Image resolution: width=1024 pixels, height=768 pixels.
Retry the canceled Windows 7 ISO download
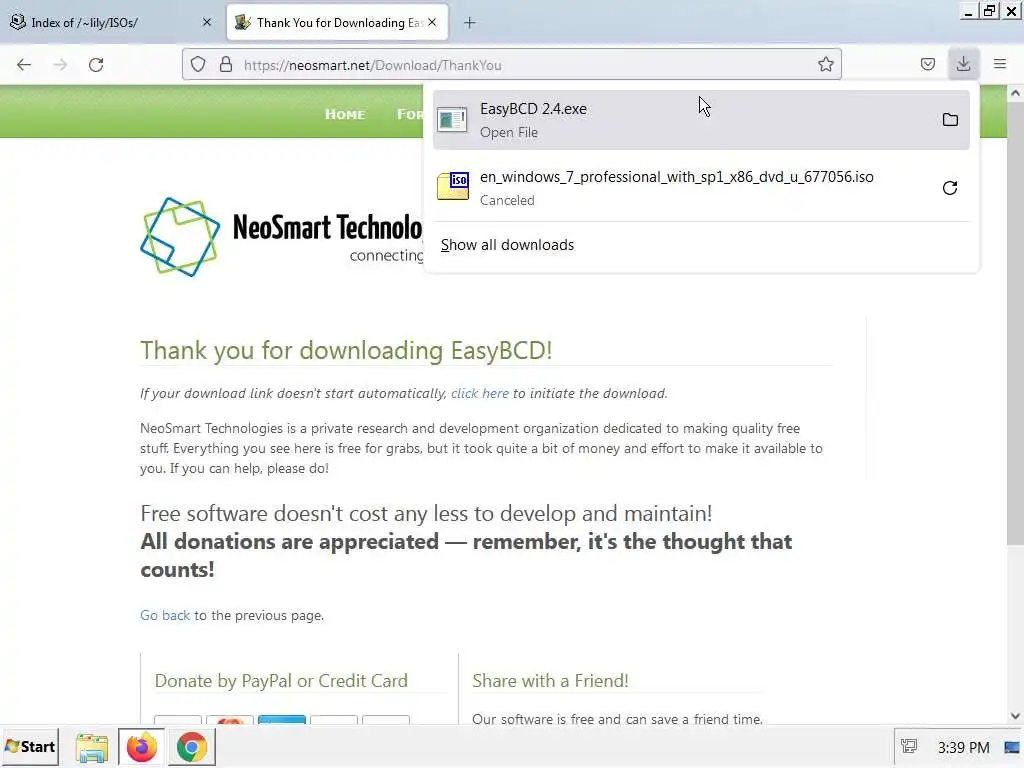(950, 188)
